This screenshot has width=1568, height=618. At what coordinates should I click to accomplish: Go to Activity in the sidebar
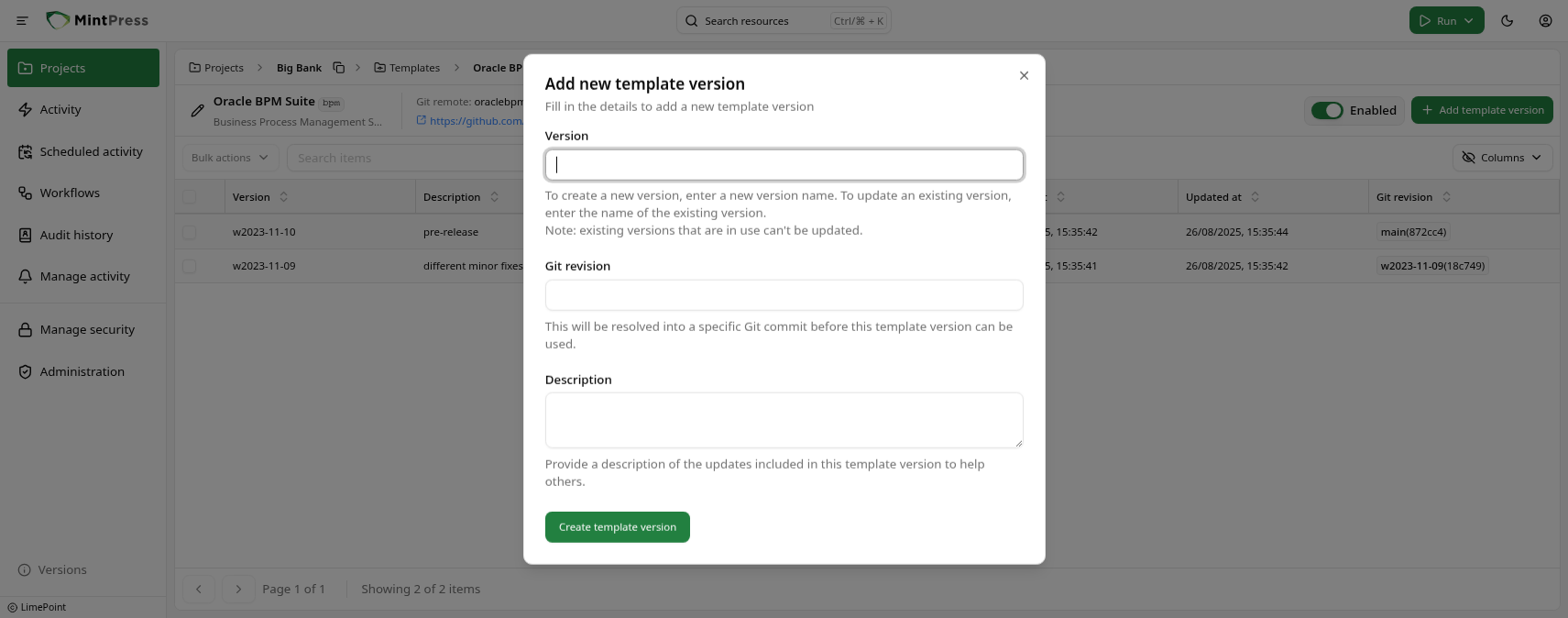tap(83, 109)
